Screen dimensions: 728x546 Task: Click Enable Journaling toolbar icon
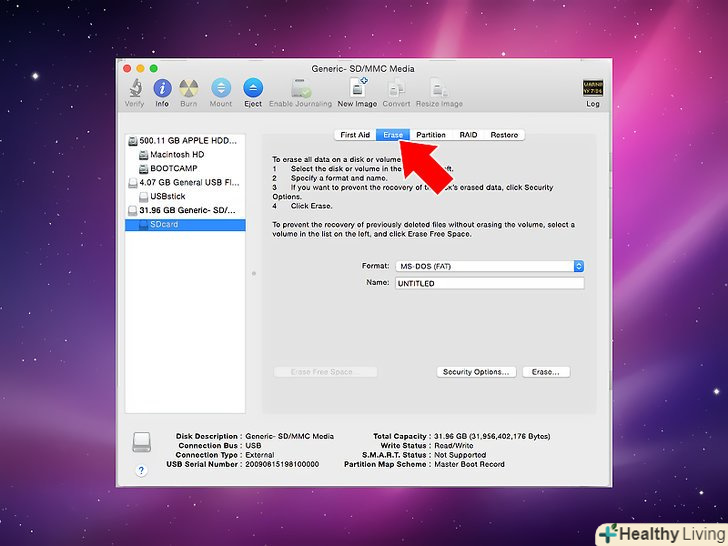click(301, 88)
